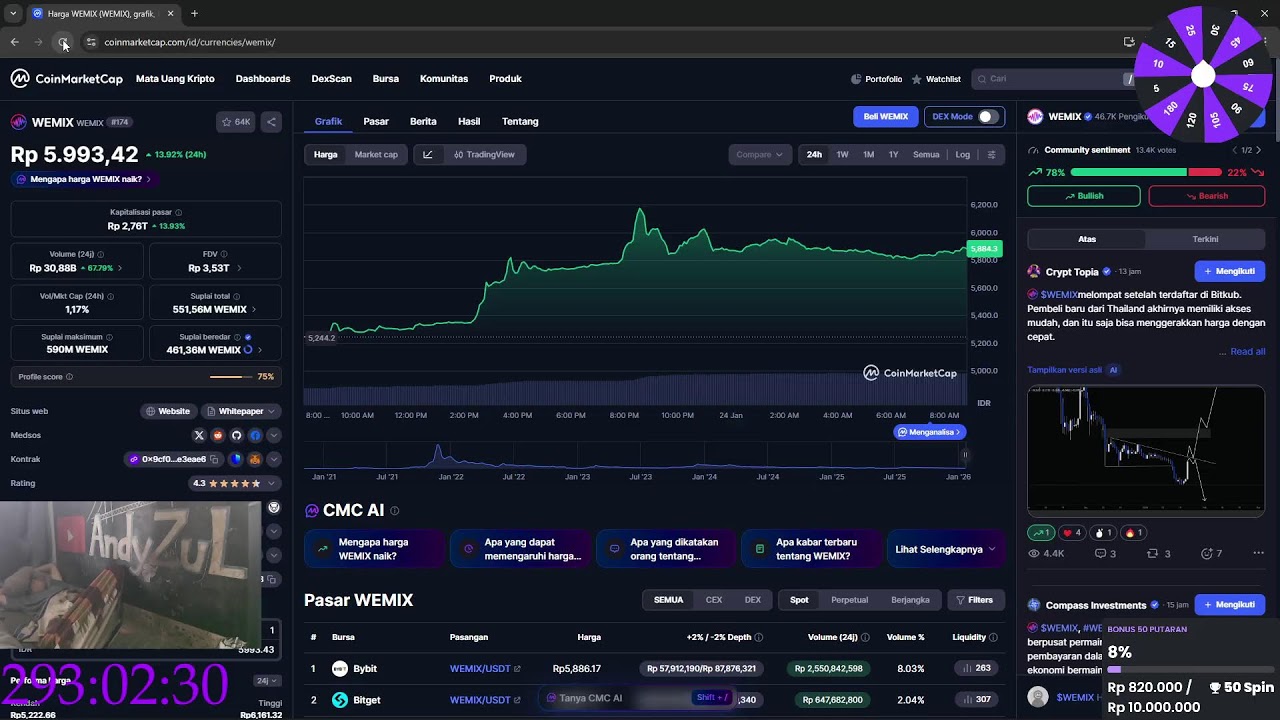Screen dimensions: 1280x720
Task: Filter markets by Perpetual
Action: click(x=849, y=600)
